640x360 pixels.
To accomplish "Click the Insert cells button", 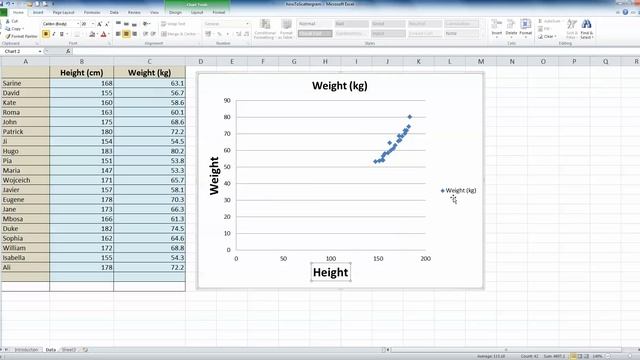I will click(497, 29).
